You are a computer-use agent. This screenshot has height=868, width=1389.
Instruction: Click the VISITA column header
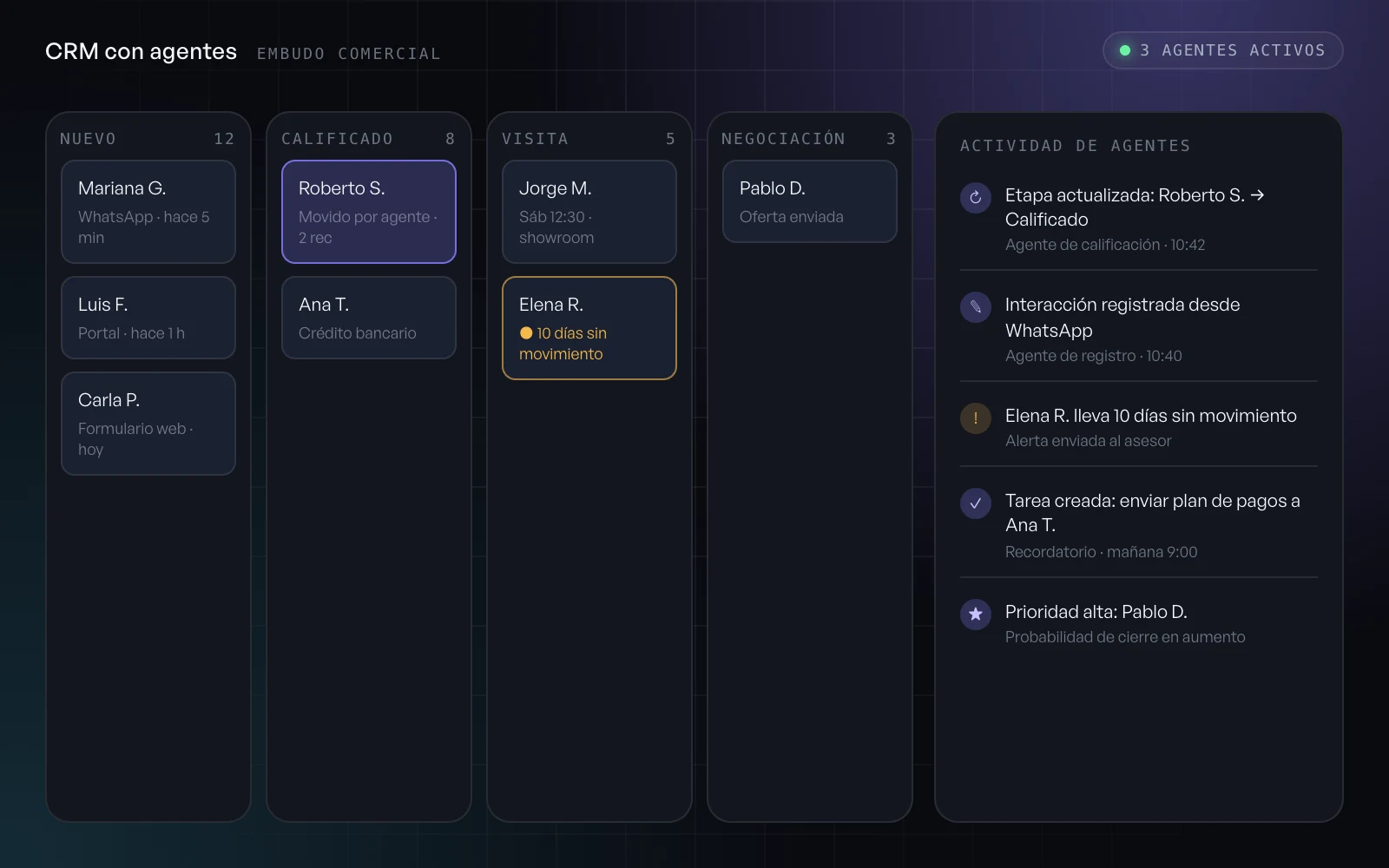535,139
